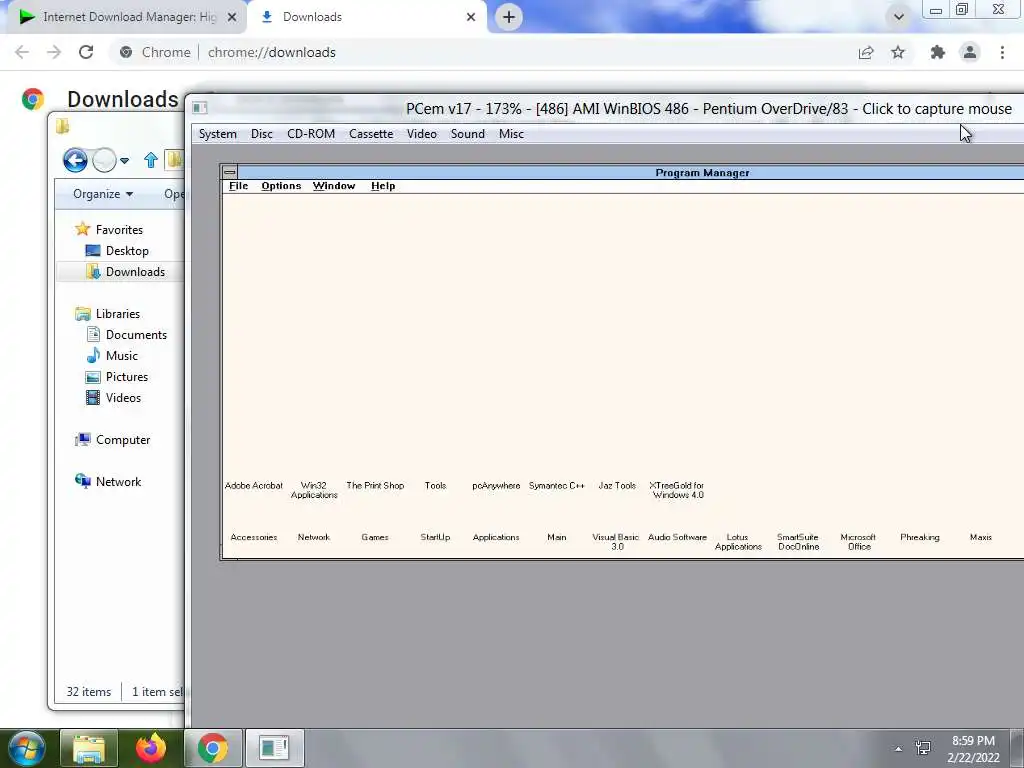Open Program Manager Options menu
Image resolution: width=1024 pixels, height=768 pixels.
click(x=281, y=186)
